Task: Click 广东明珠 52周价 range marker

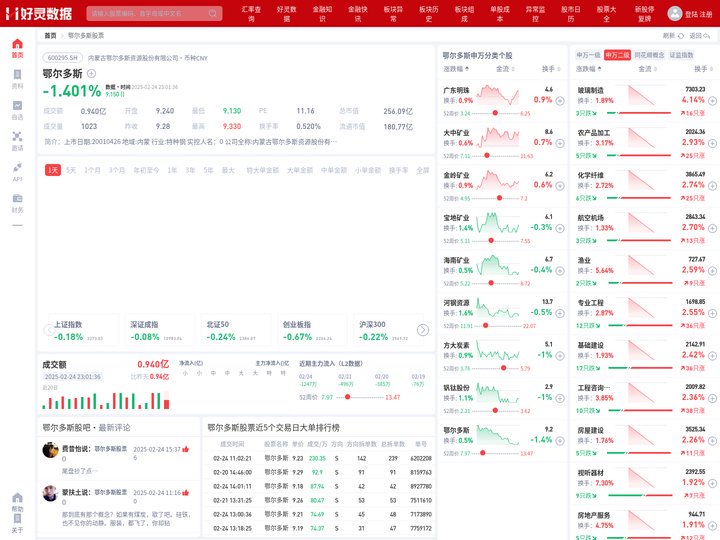Action: click(x=495, y=113)
